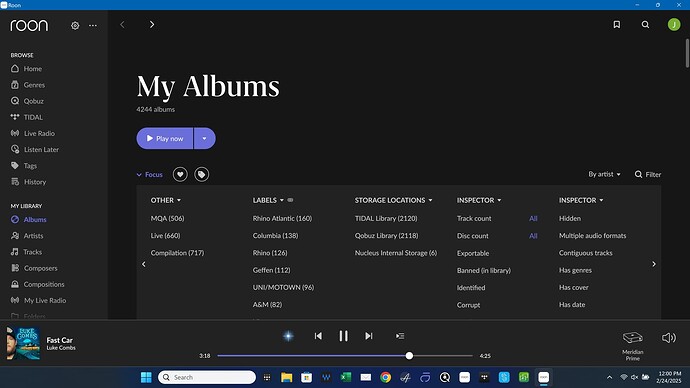Click the Play now button
The image size is (690, 388).
[x=165, y=139]
